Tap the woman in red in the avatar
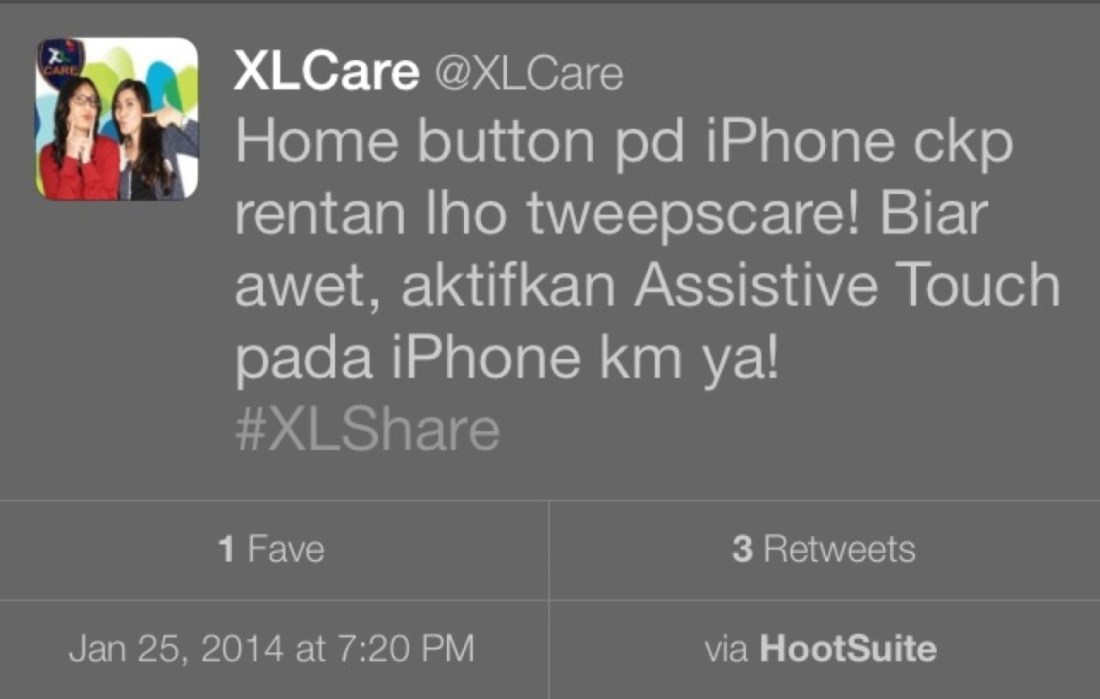 pos(78,140)
